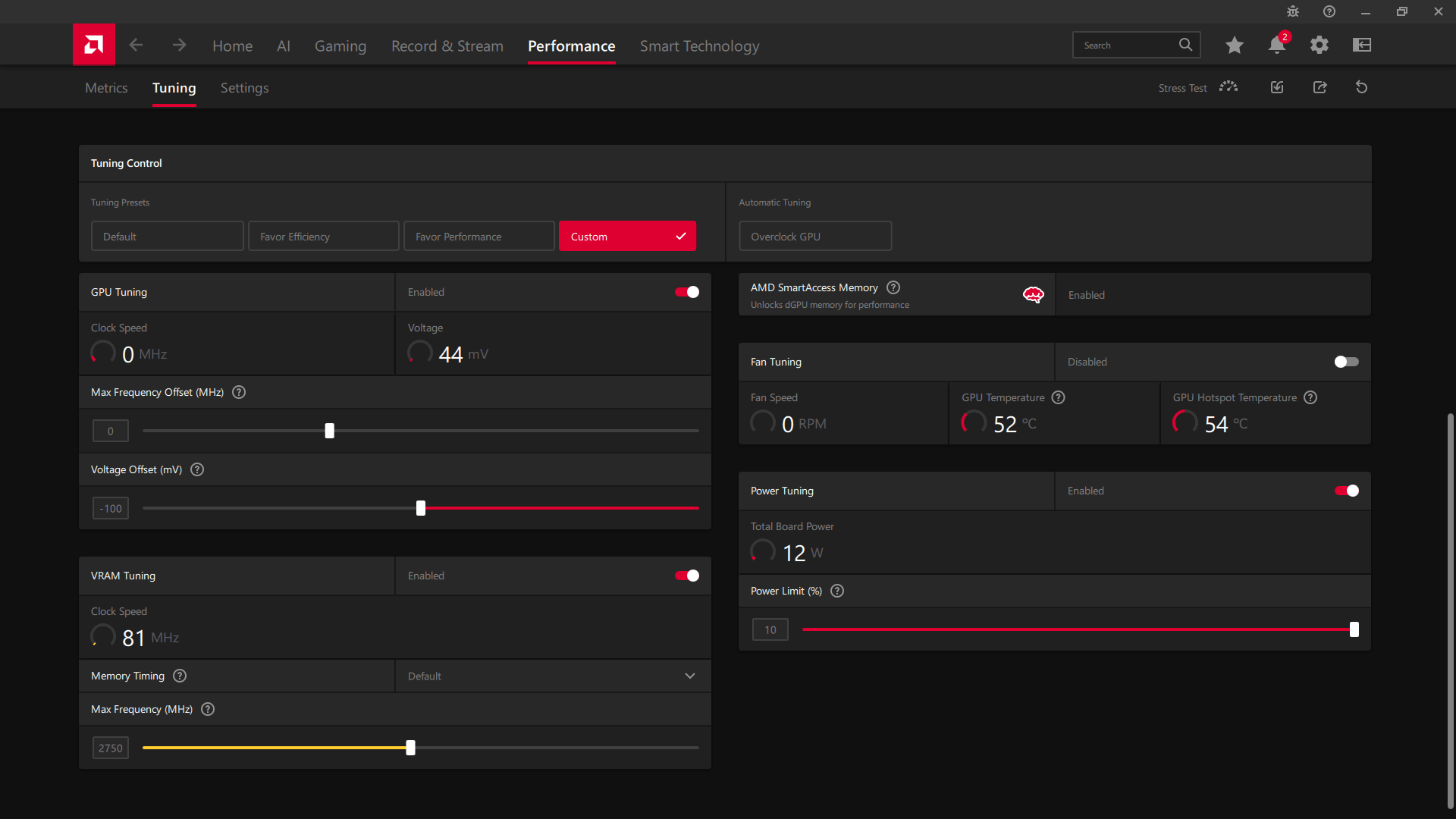The height and width of the screenshot is (819, 1456).
Task: Toggle Power Tuning switch off
Action: (1347, 491)
